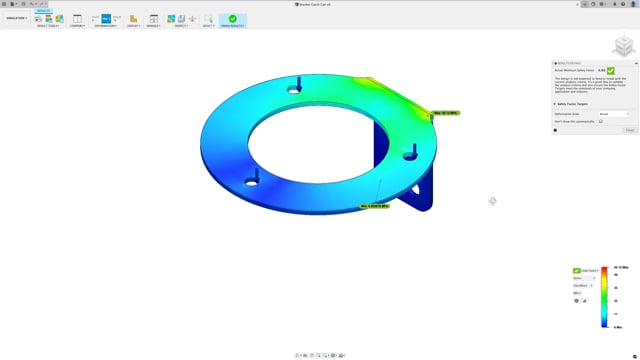Click the info icon in Results Details footer
Viewport: 640px width, 360px height.
[x=556, y=130]
